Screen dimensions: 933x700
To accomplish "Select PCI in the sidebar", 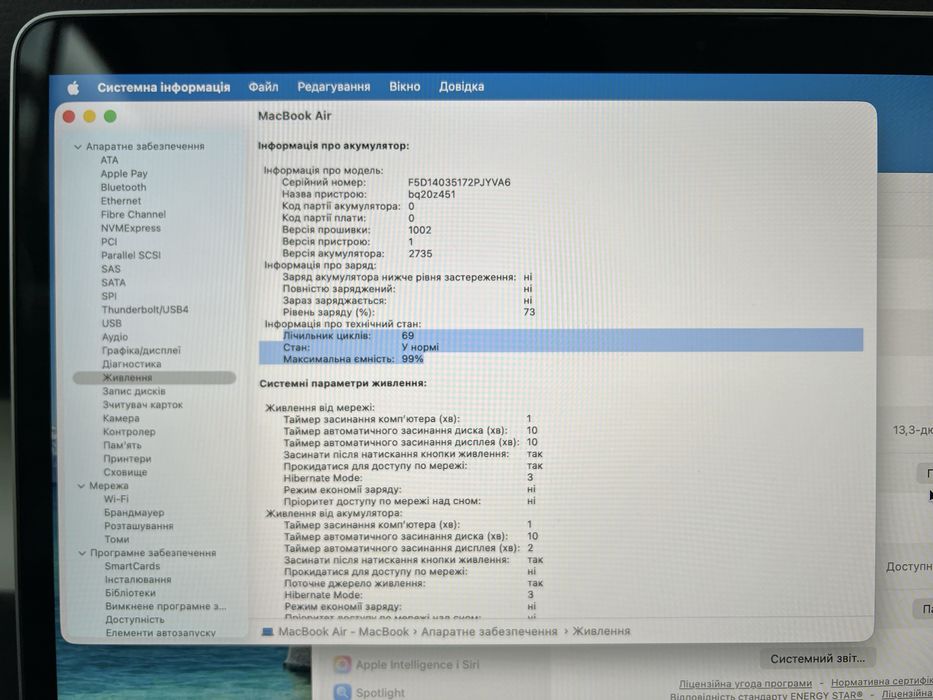I will pyautogui.click(x=109, y=242).
